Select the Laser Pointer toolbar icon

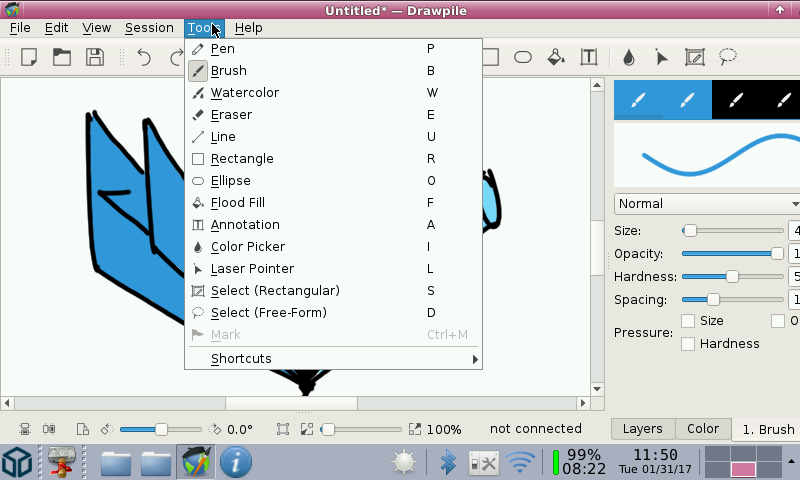[x=661, y=57]
